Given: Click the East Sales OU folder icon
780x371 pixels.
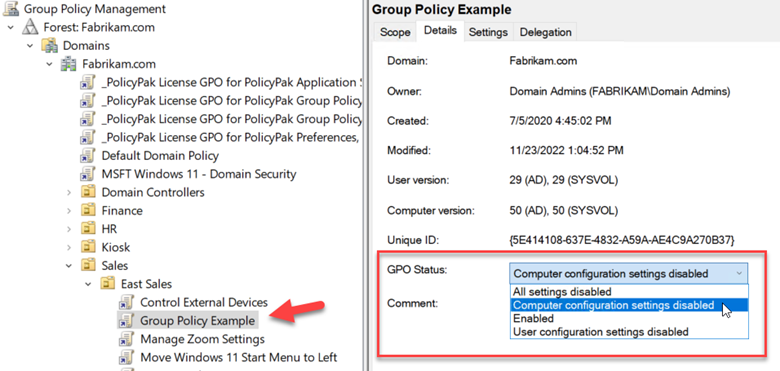Looking at the screenshot, I should 107,284.
